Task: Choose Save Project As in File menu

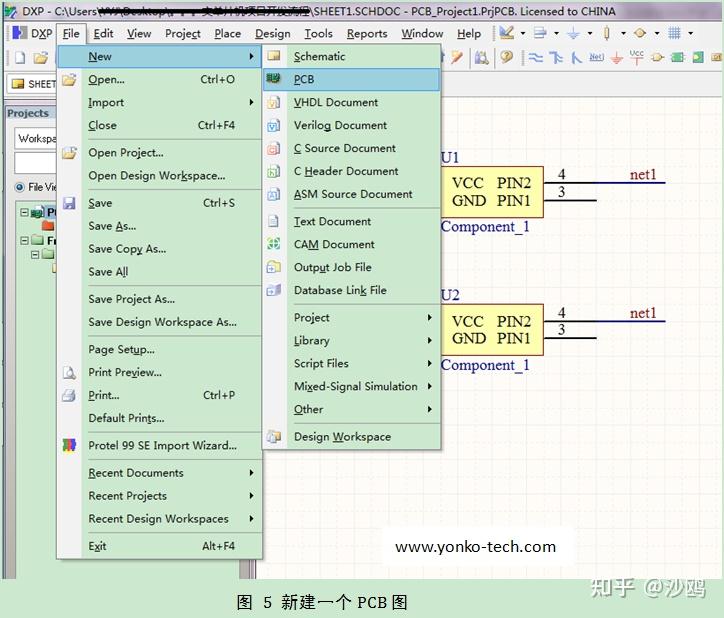Action: (160, 299)
